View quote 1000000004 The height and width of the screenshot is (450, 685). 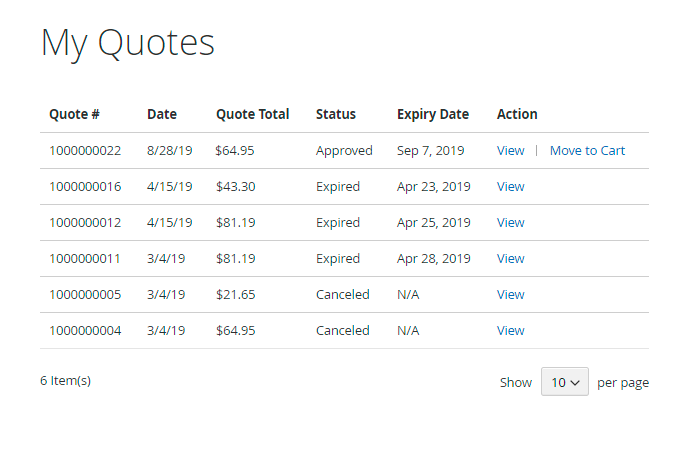(510, 331)
